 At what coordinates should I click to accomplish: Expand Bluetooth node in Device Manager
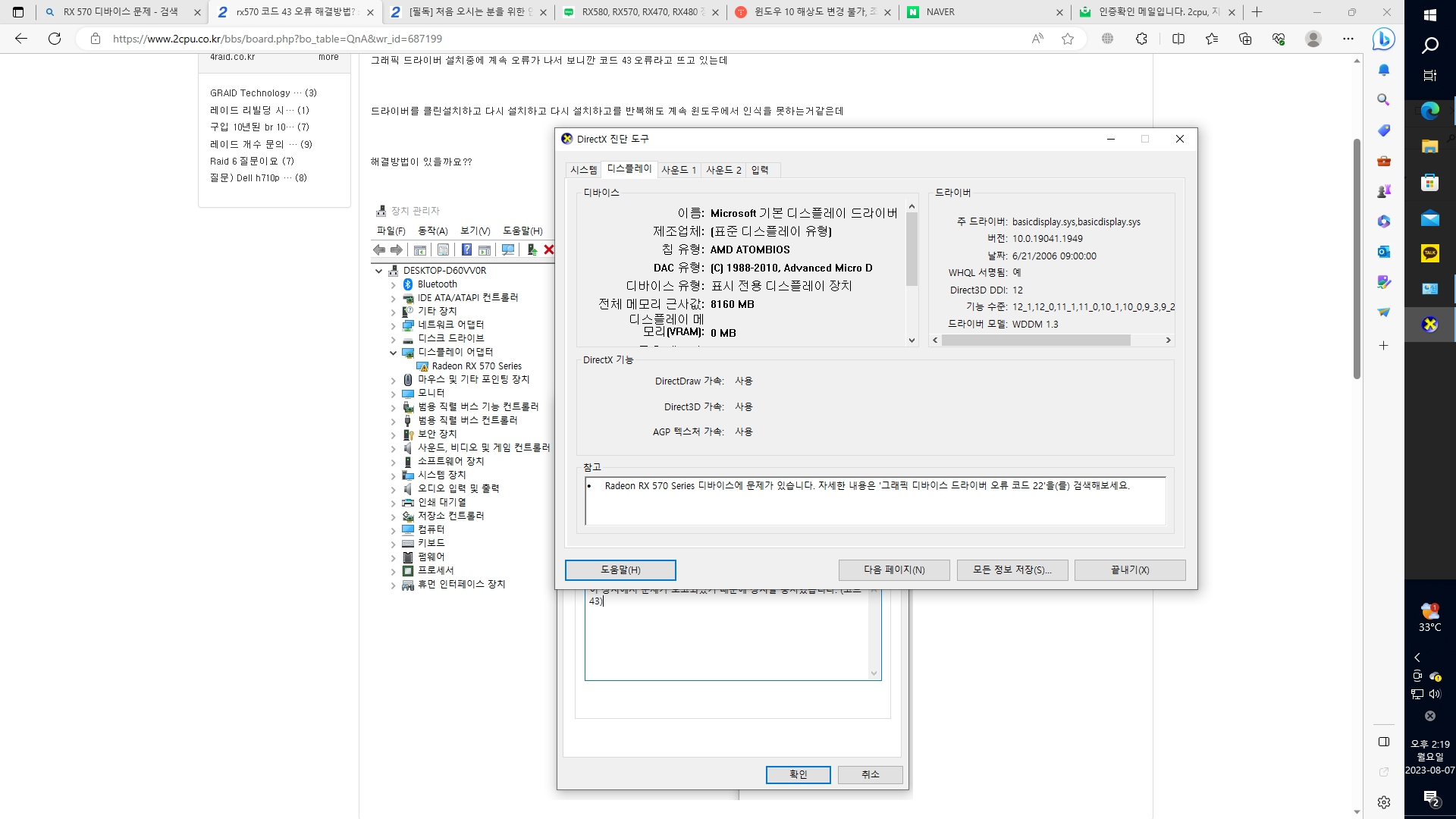click(x=393, y=285)
